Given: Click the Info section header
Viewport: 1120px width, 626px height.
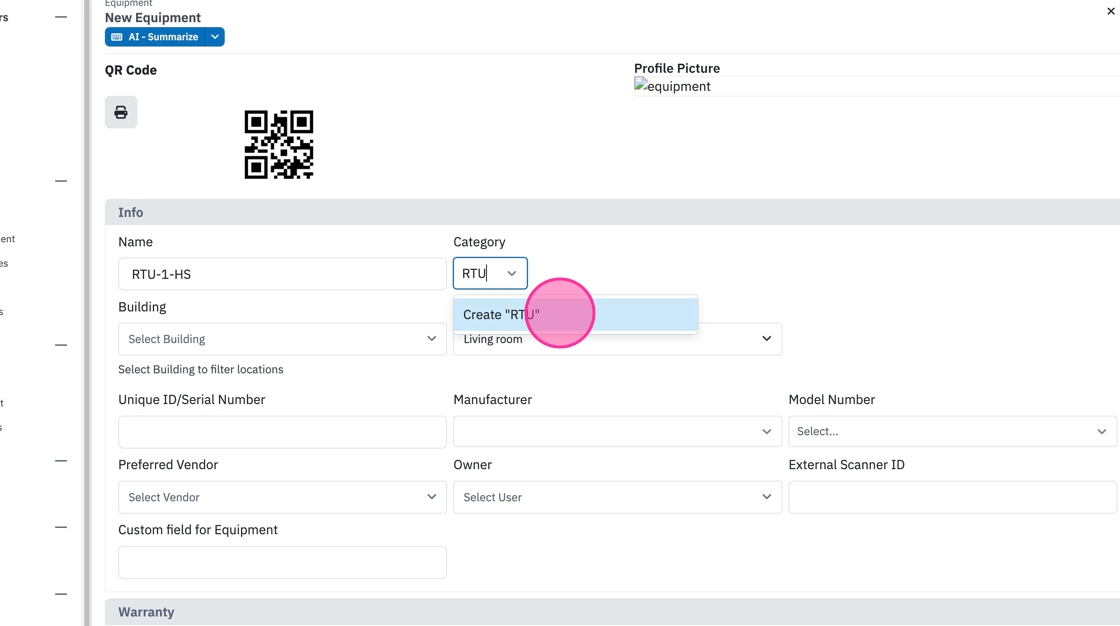Looking at the screenshot, I should [x=612, y=212].
